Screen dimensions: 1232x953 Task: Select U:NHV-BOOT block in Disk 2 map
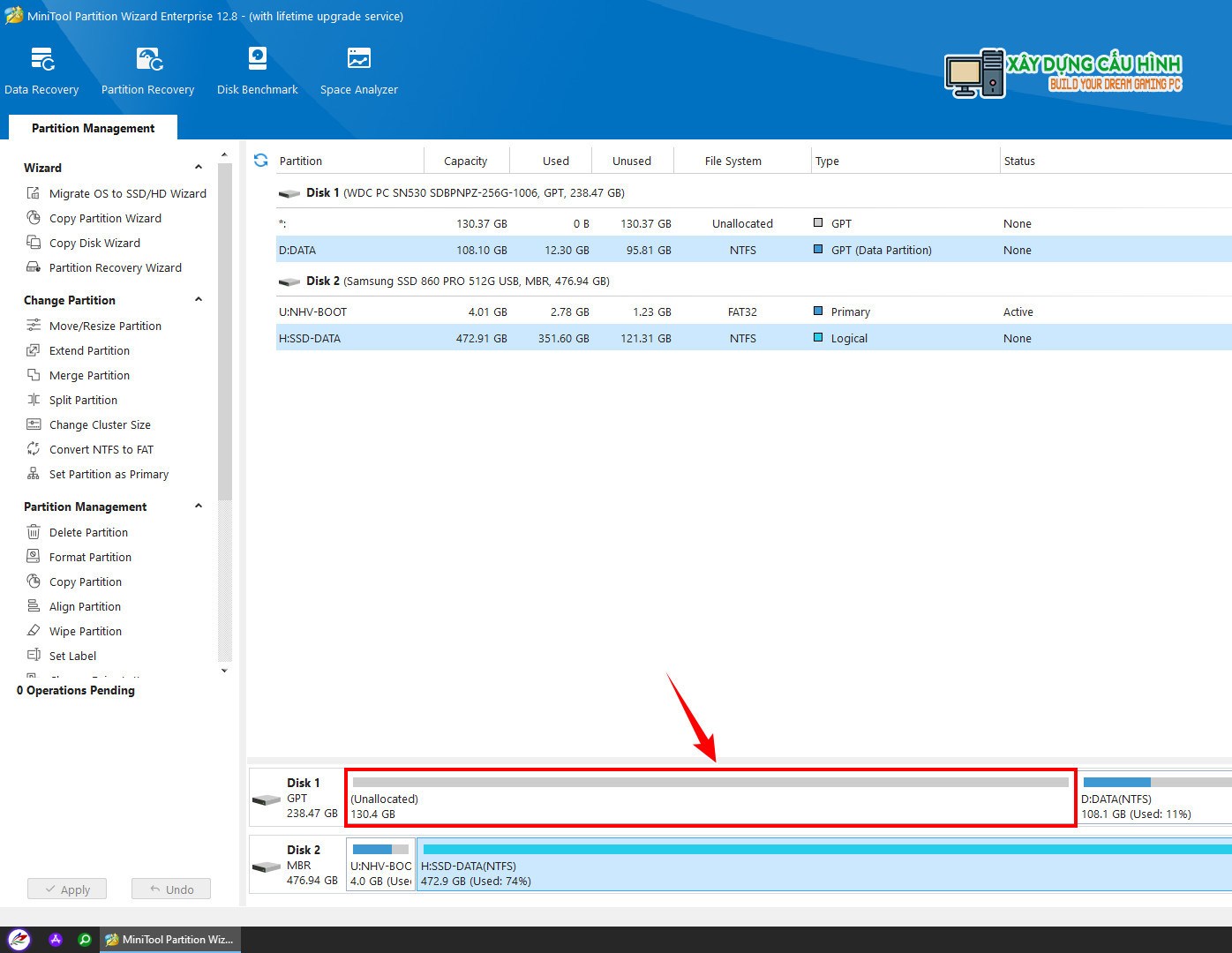380,865
